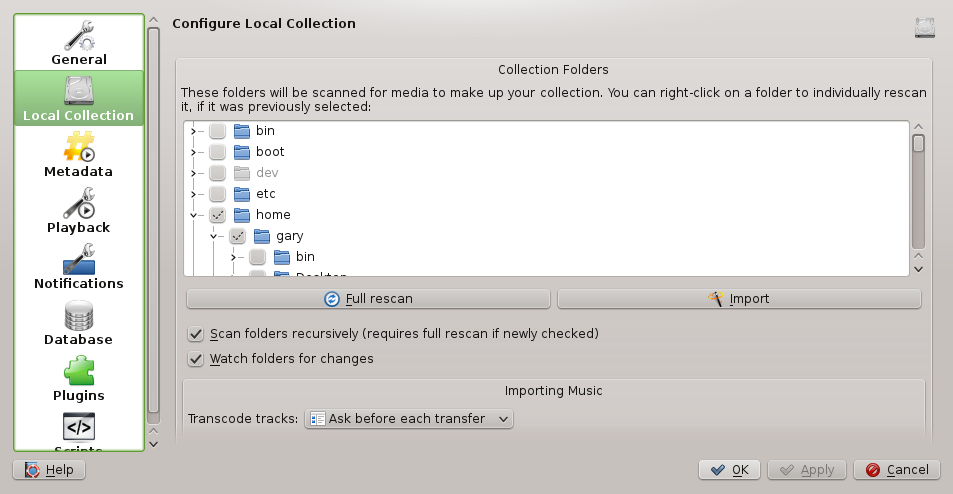Switch to Local Collection page
Screen dimensions: 953x494
[x=79, y=97]
